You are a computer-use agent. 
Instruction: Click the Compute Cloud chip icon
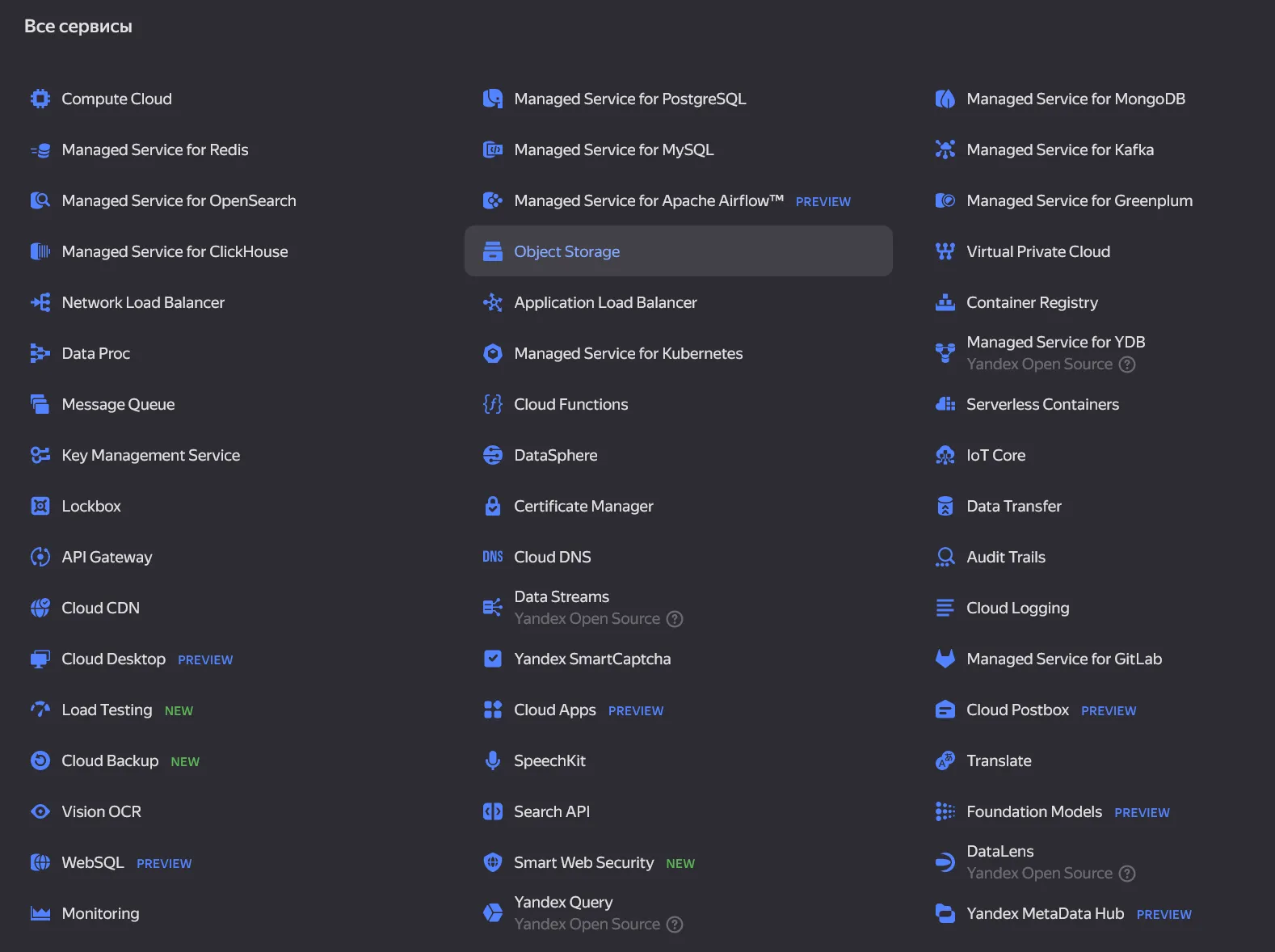40,99
